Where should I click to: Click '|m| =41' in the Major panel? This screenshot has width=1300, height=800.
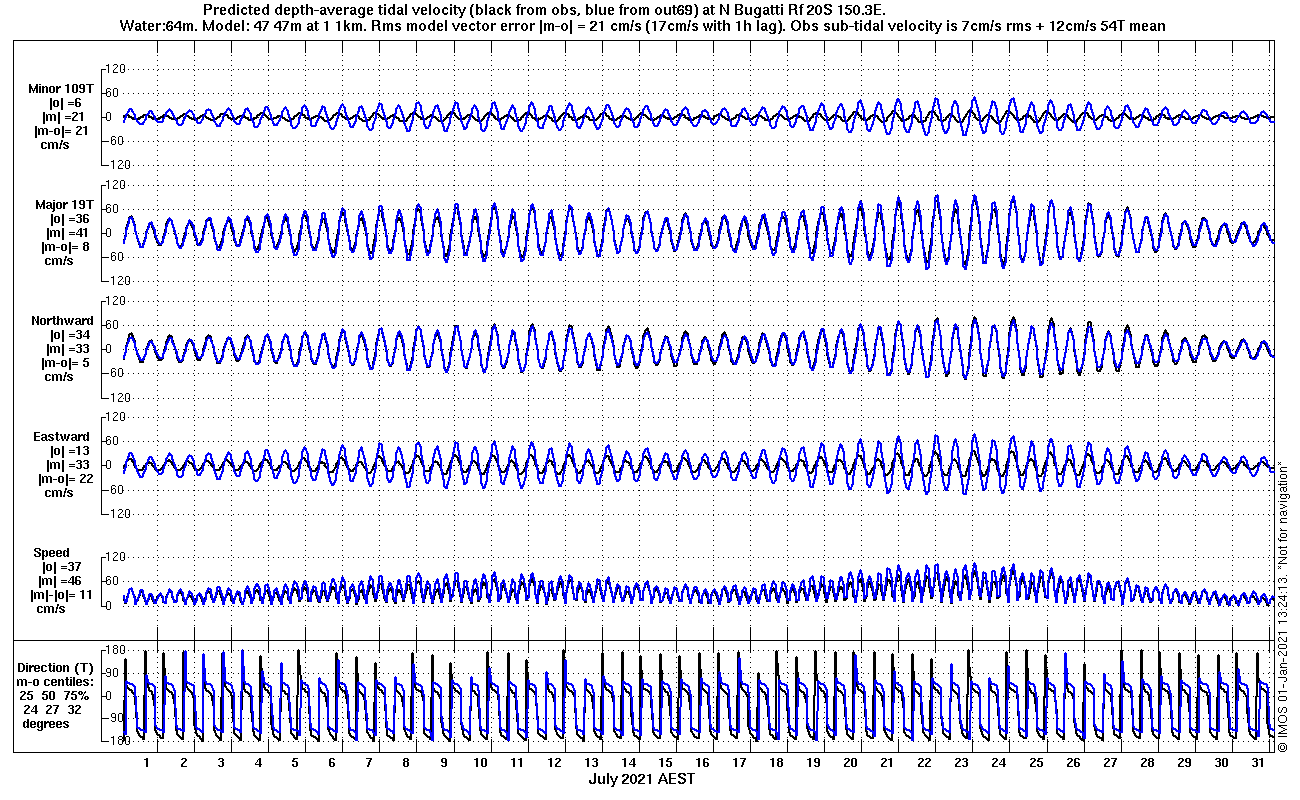point(66,233)
